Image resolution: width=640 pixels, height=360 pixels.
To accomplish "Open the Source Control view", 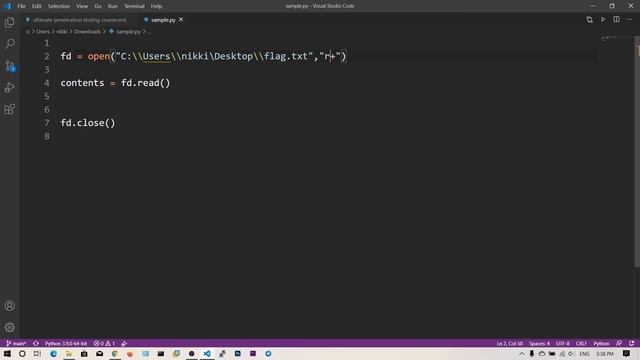I will 10,66.
